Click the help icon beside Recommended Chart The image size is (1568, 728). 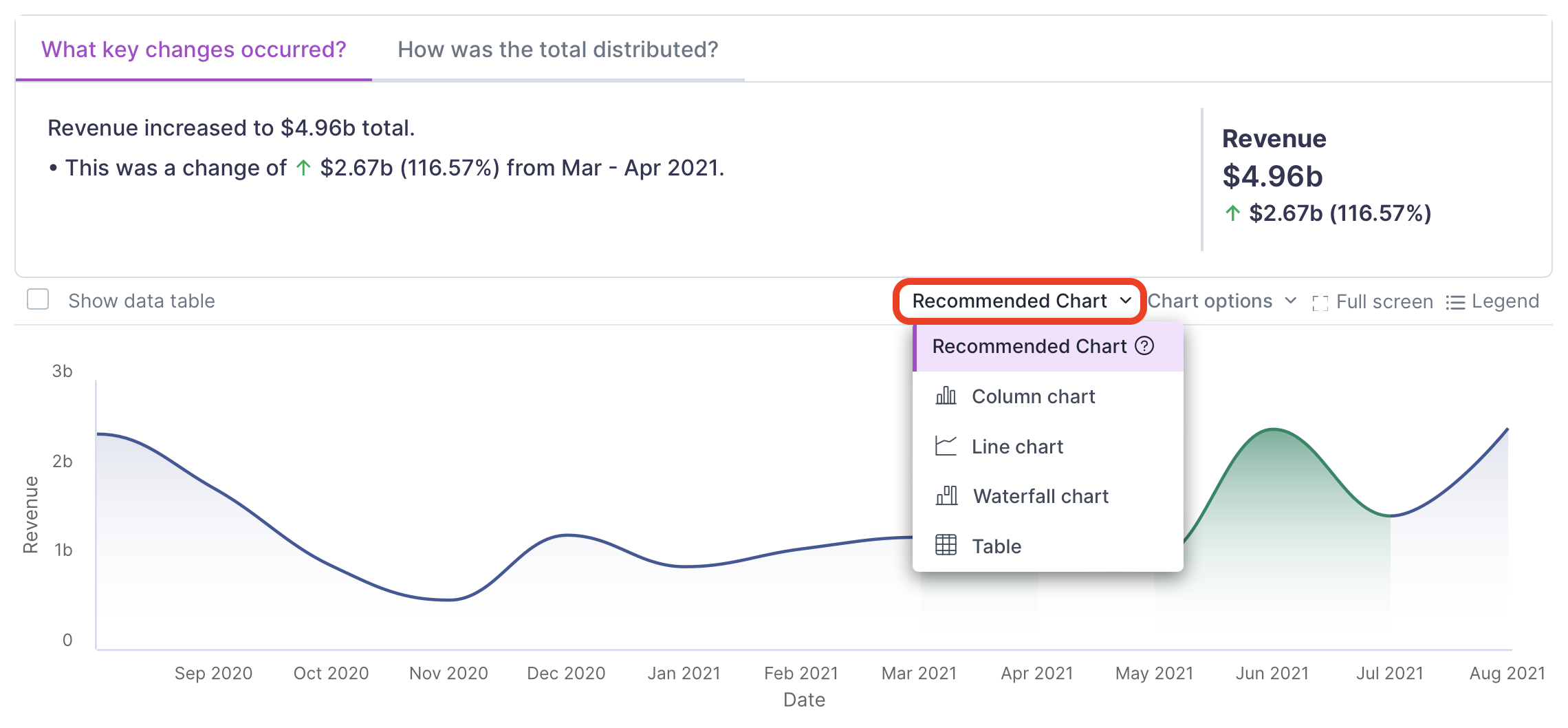[1145, 346]
